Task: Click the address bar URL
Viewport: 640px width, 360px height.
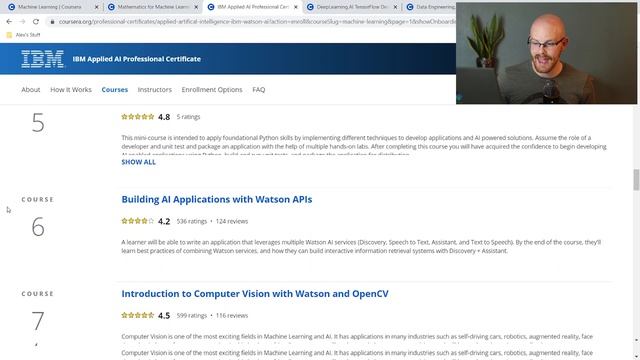Action: (257, 22)
